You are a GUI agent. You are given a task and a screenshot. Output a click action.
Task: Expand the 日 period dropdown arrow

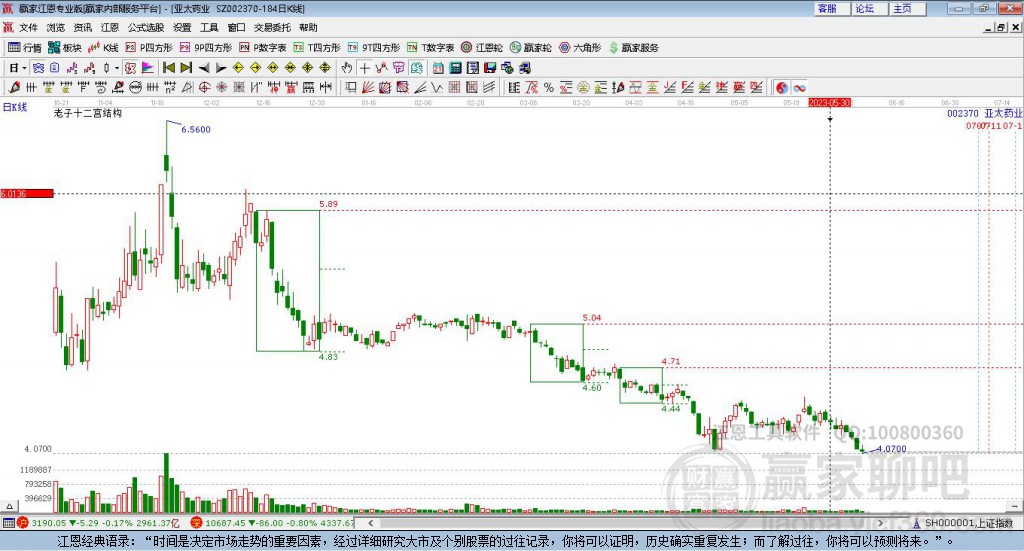[24, 68]
